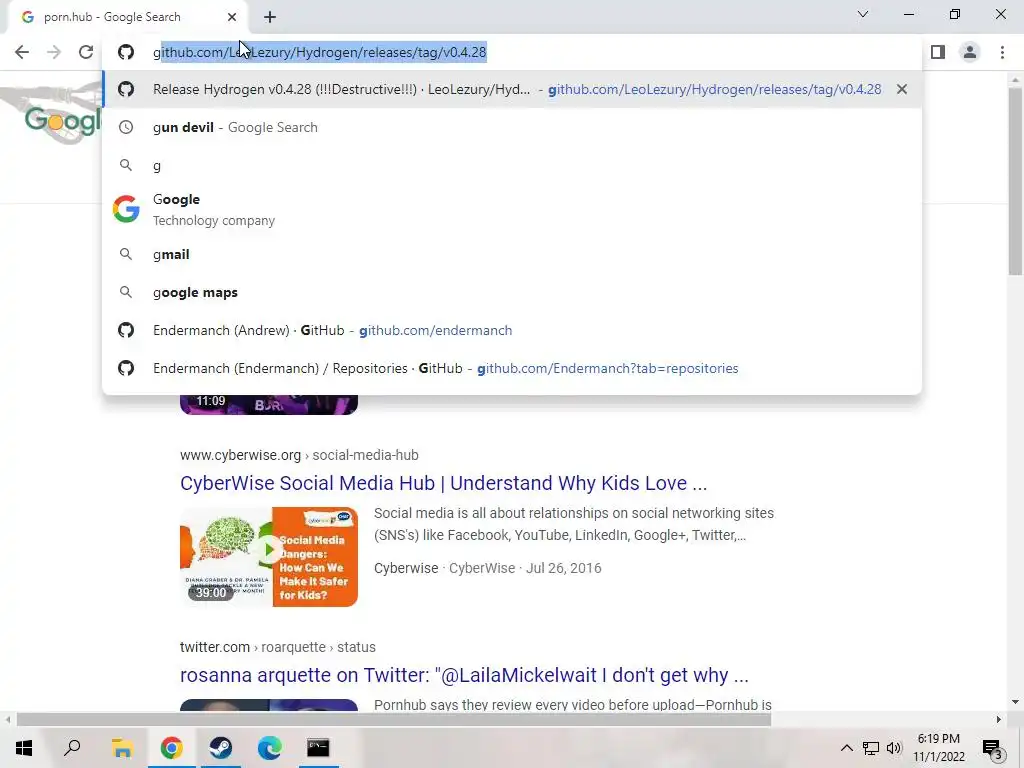The height and width of the screenshot is (768, 1024).
Task: Open Microsoft Edge from the taskbar
Action: click(270, 748)
